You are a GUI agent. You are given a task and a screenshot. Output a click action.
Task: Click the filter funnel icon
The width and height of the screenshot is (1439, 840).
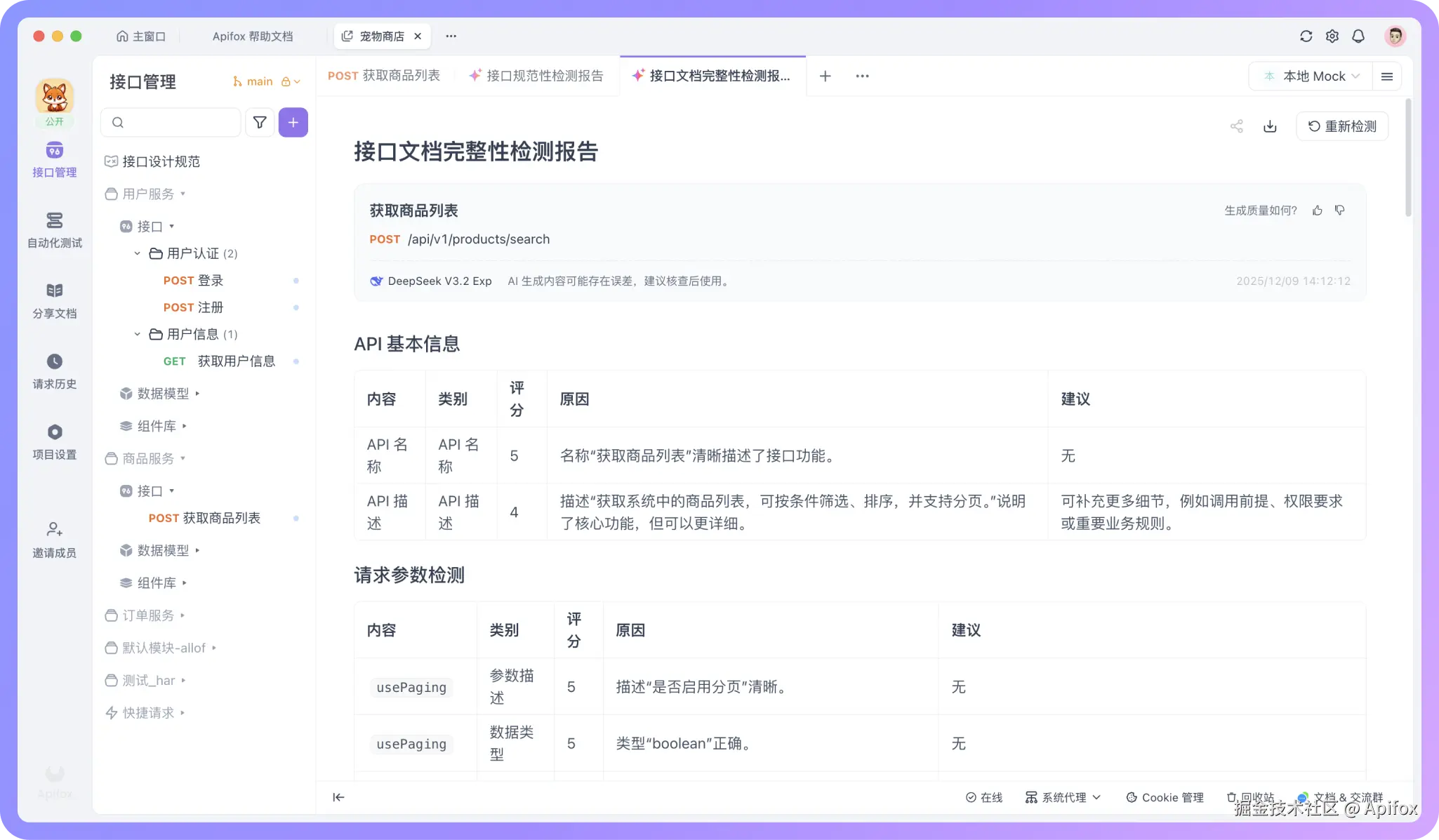pos(260,123)
